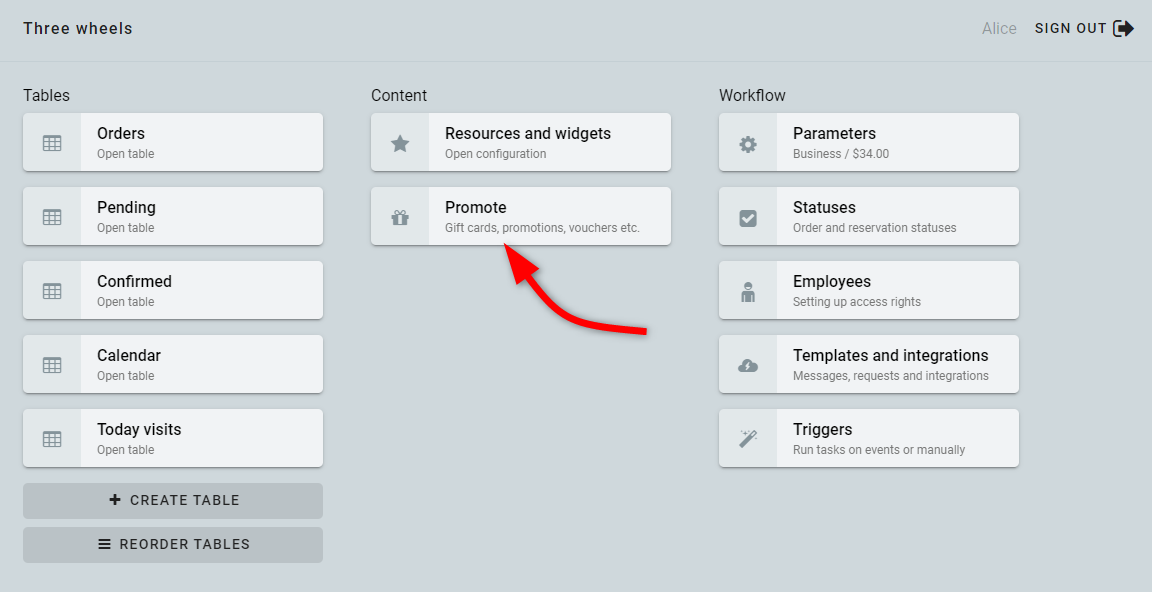Click the Orders table grid icon
The width and height of the screenshot is (1152, 592).
[x=52, y=143]
